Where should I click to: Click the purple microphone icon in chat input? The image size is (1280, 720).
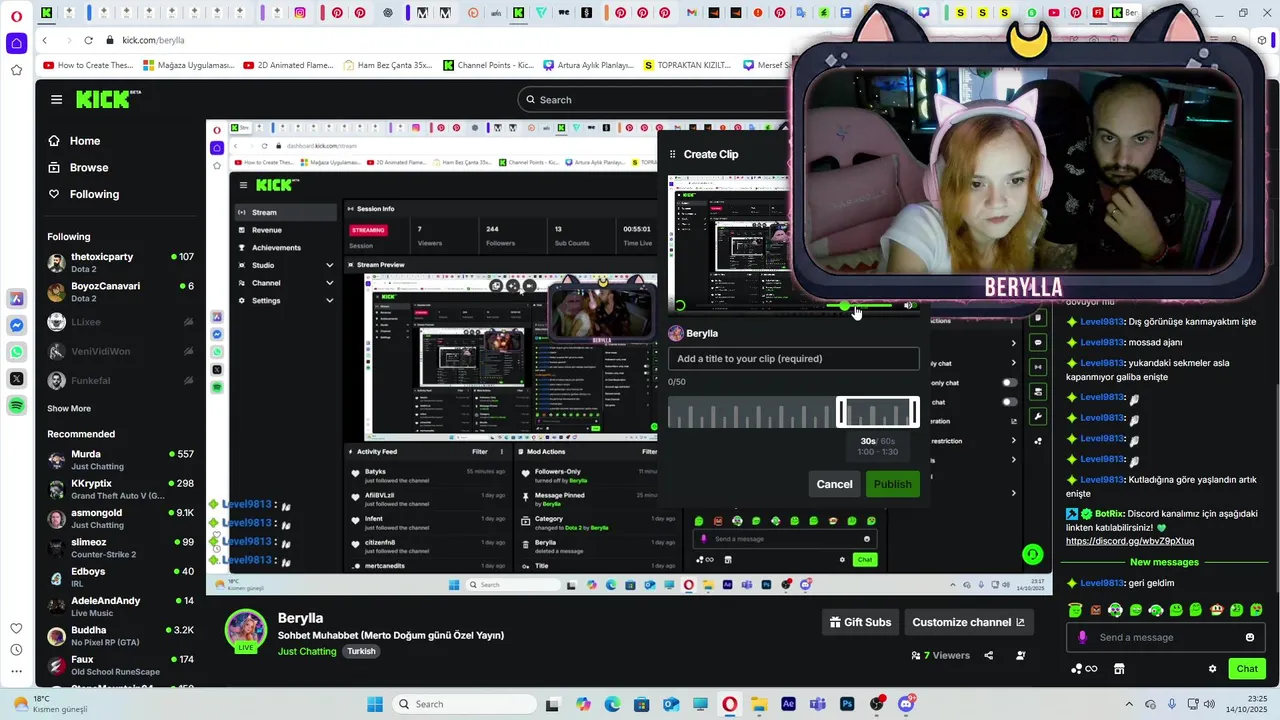pyautogui.click(x=1082, y=637)
